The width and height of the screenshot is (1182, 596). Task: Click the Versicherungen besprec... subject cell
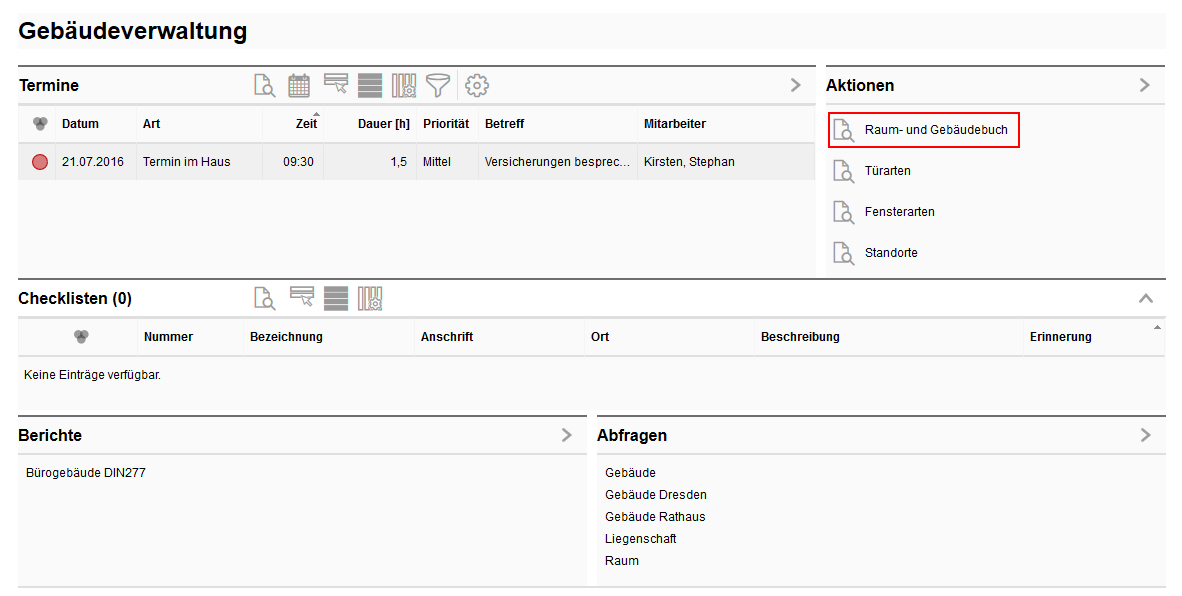(557, 162)
